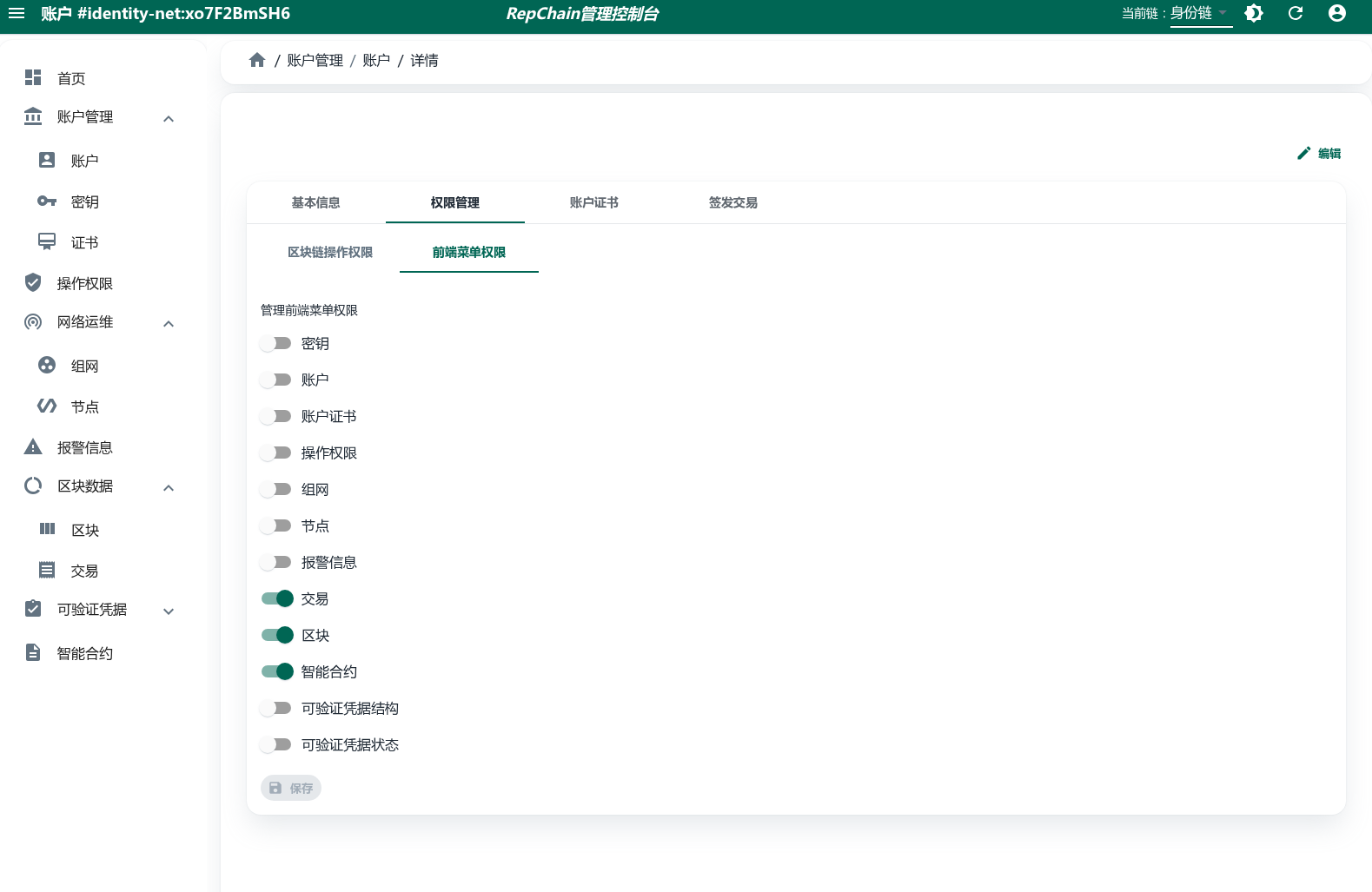Viewport: 1372px width, 892px height.
Task: Collapse the 账户管理 sidebar group chevron
Action: (169, 118)
